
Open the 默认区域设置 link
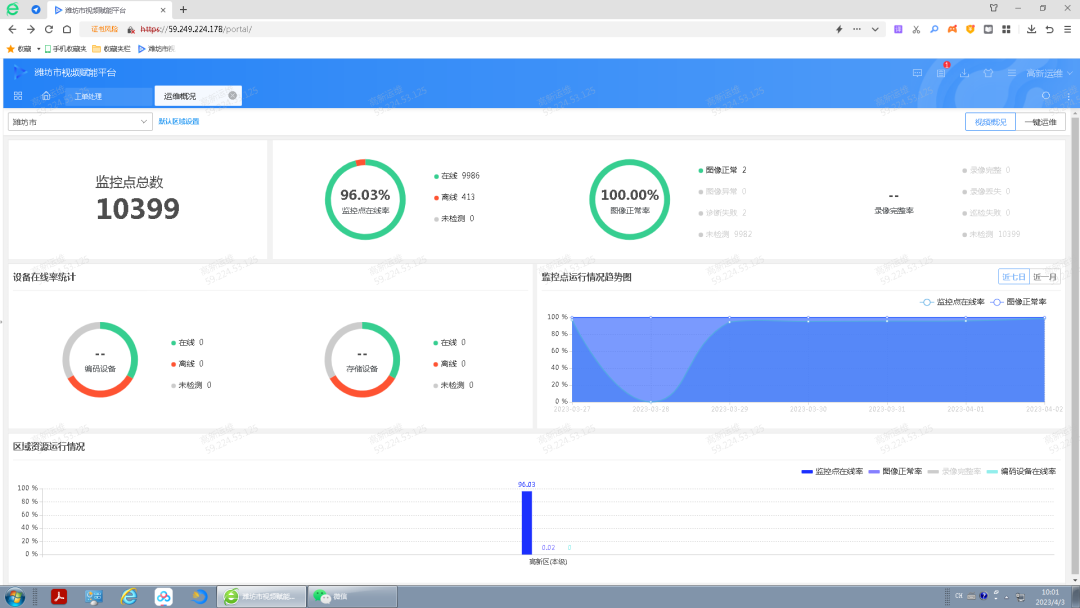pos(178,121)
